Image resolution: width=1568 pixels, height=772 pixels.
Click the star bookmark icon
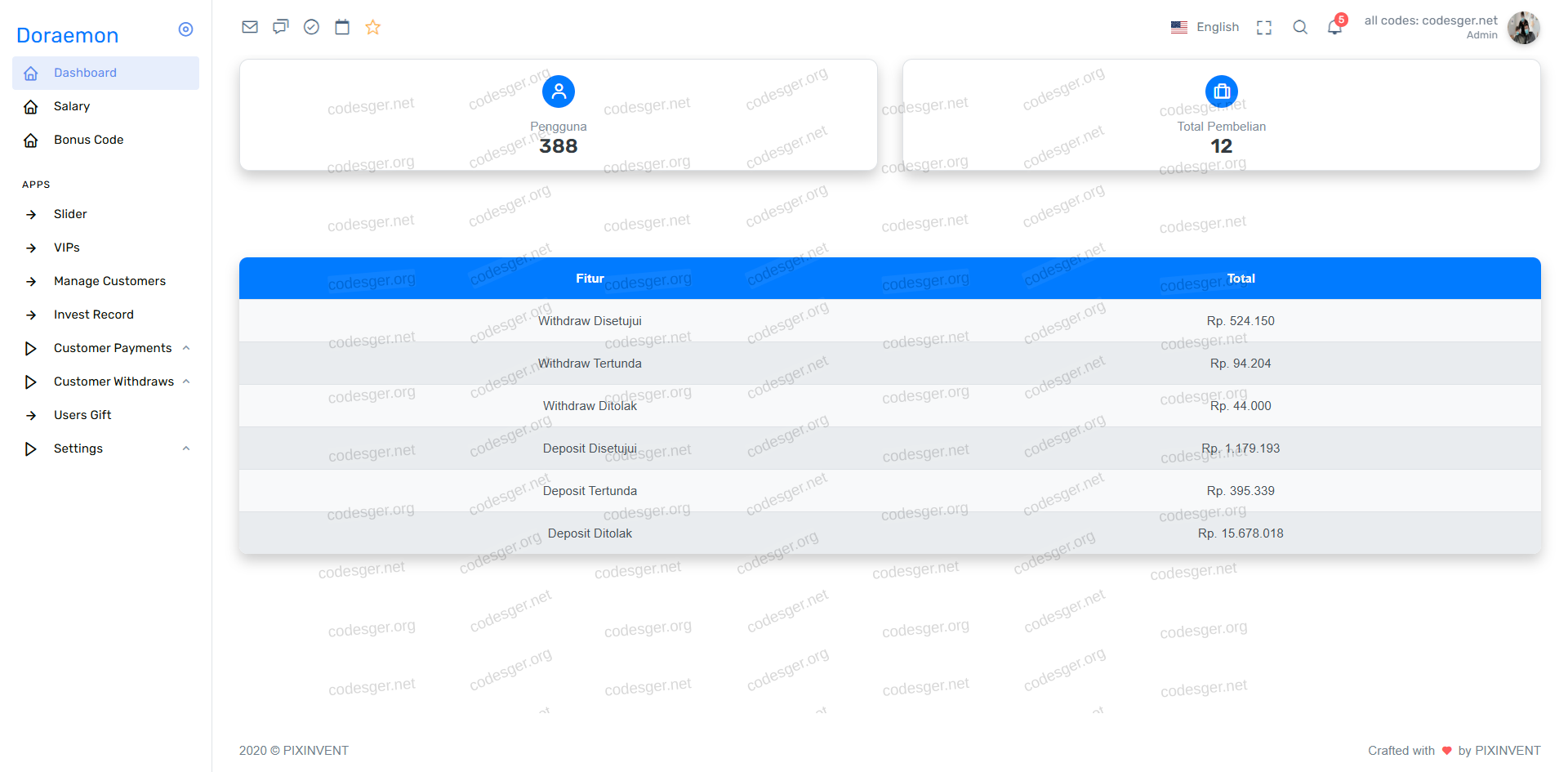click(373, 27)
